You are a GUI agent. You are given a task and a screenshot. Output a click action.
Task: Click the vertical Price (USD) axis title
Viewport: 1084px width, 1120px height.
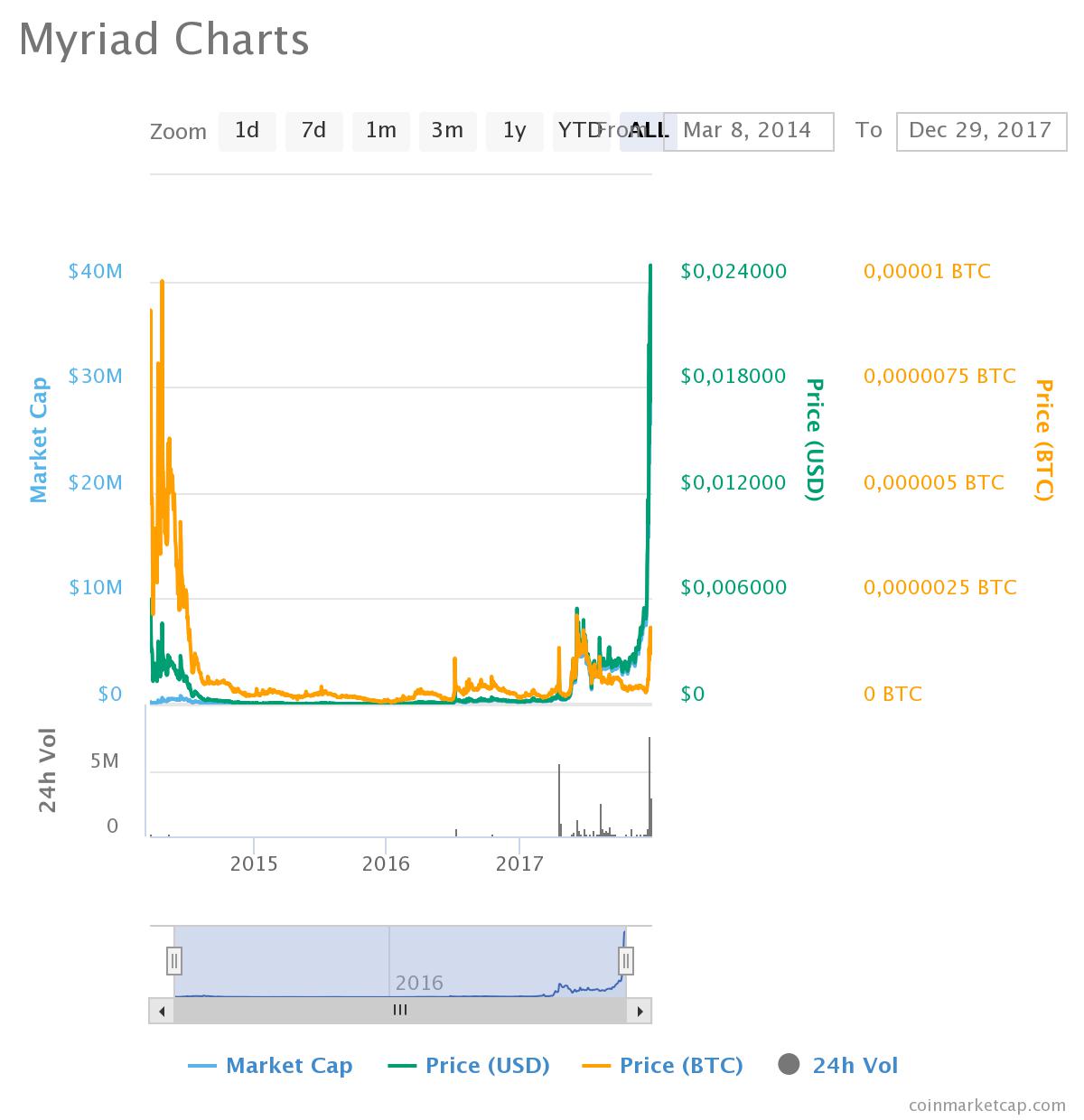point(815,439)
